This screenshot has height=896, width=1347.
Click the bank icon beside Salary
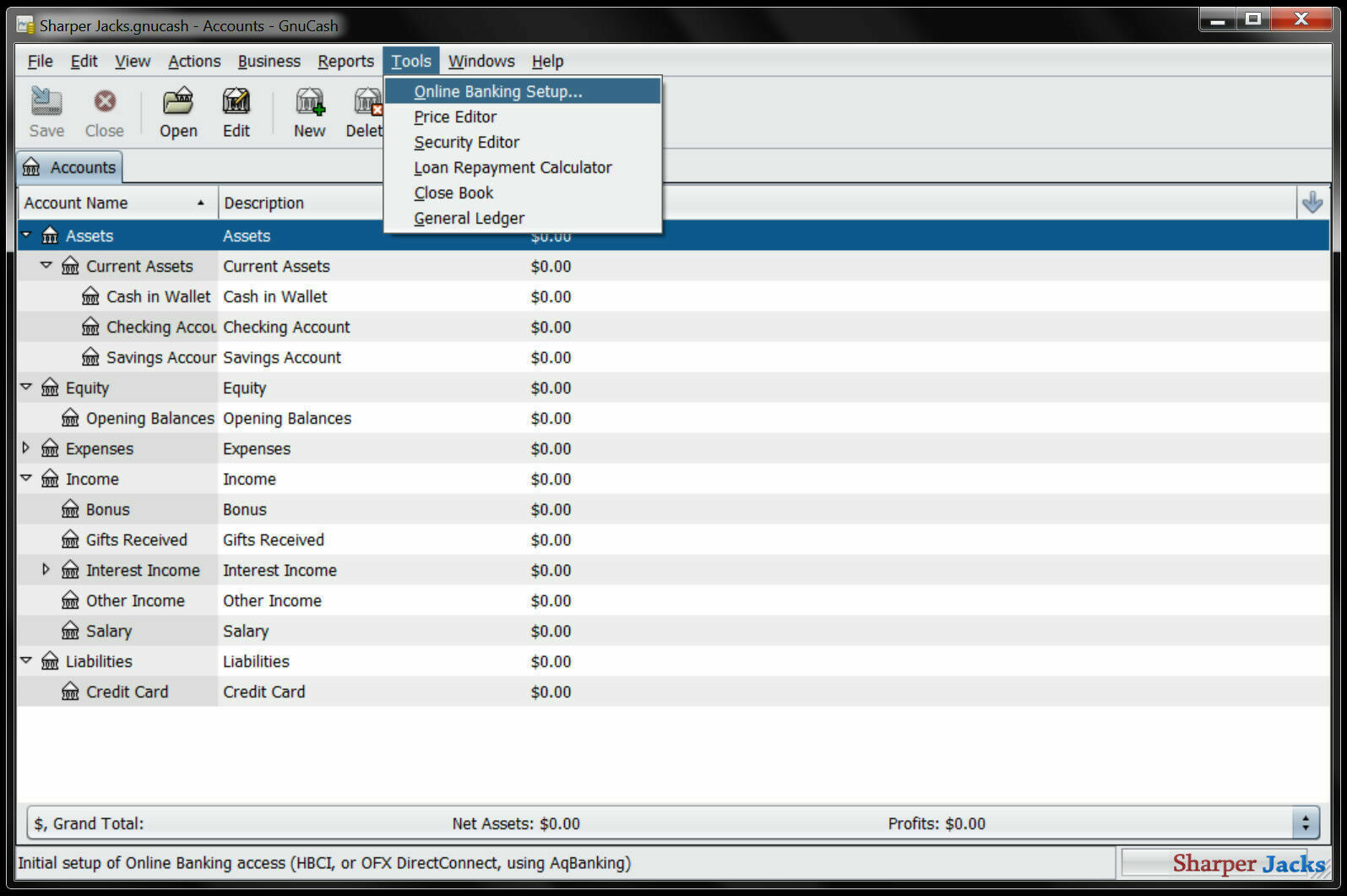pos(70,631)
